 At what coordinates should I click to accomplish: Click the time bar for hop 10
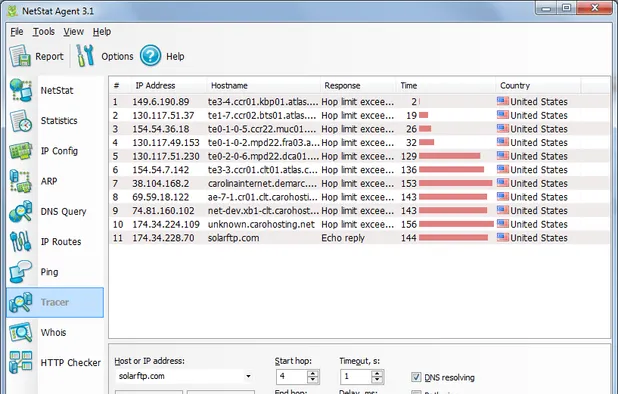coord(456,224)
